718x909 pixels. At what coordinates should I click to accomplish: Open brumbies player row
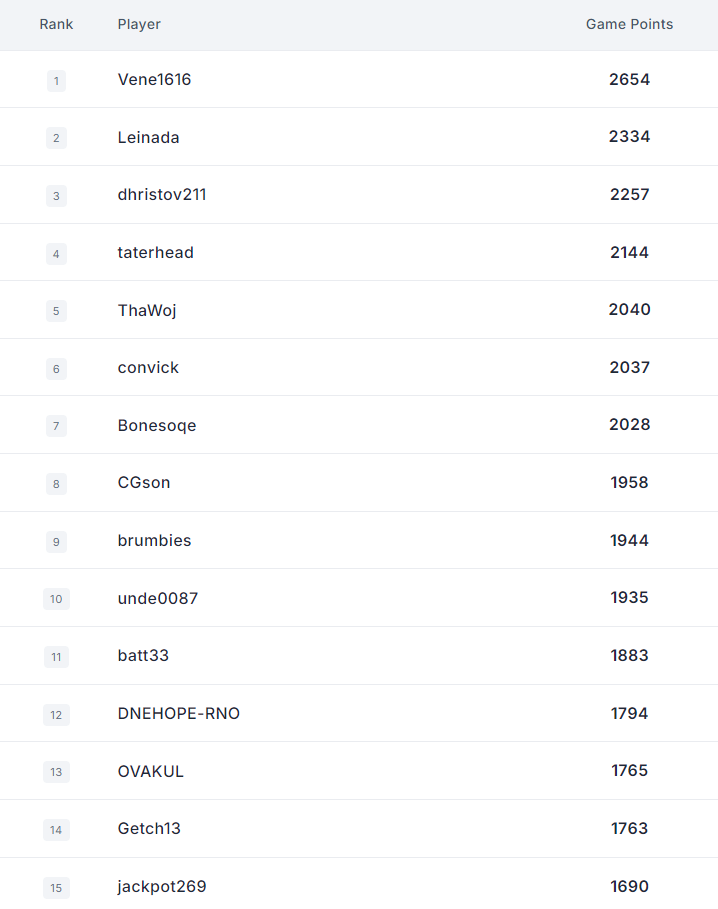(x=154, y=540)
